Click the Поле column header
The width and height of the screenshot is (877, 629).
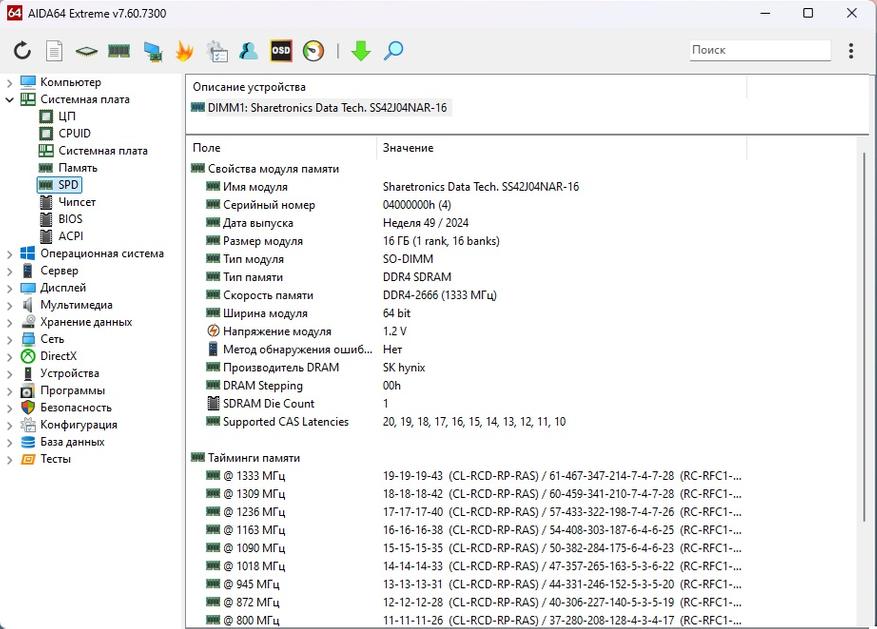[282, 148]
